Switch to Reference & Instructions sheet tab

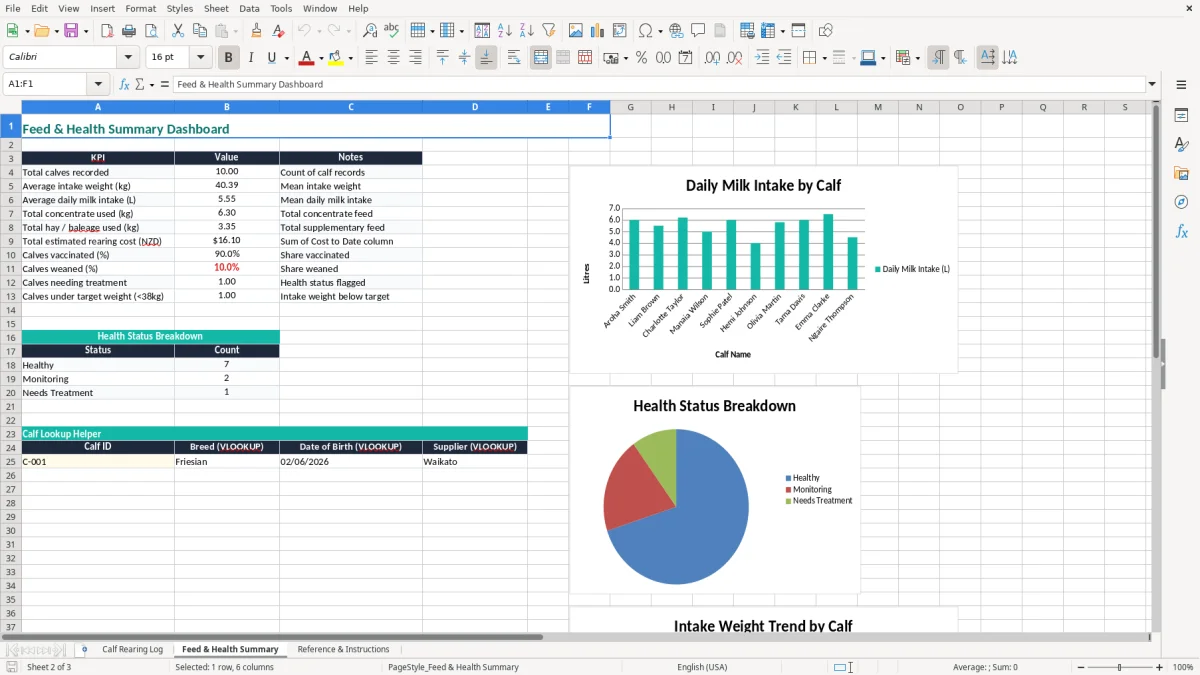coord(343,650)
